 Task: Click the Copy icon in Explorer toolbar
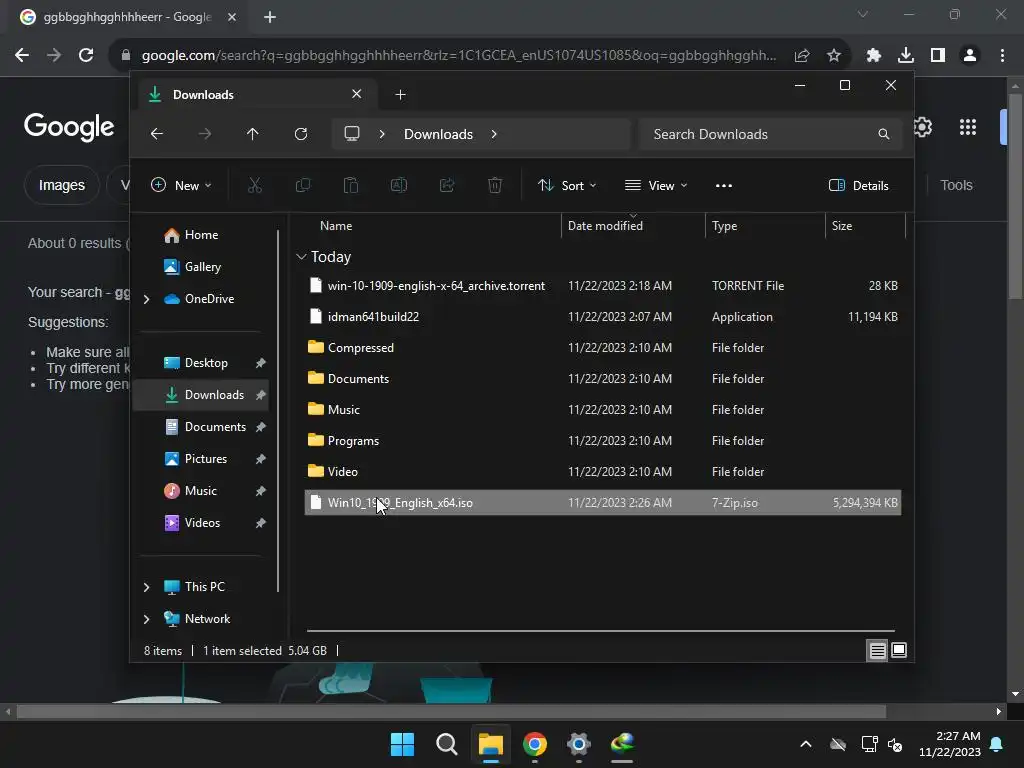tap(302, 185)
